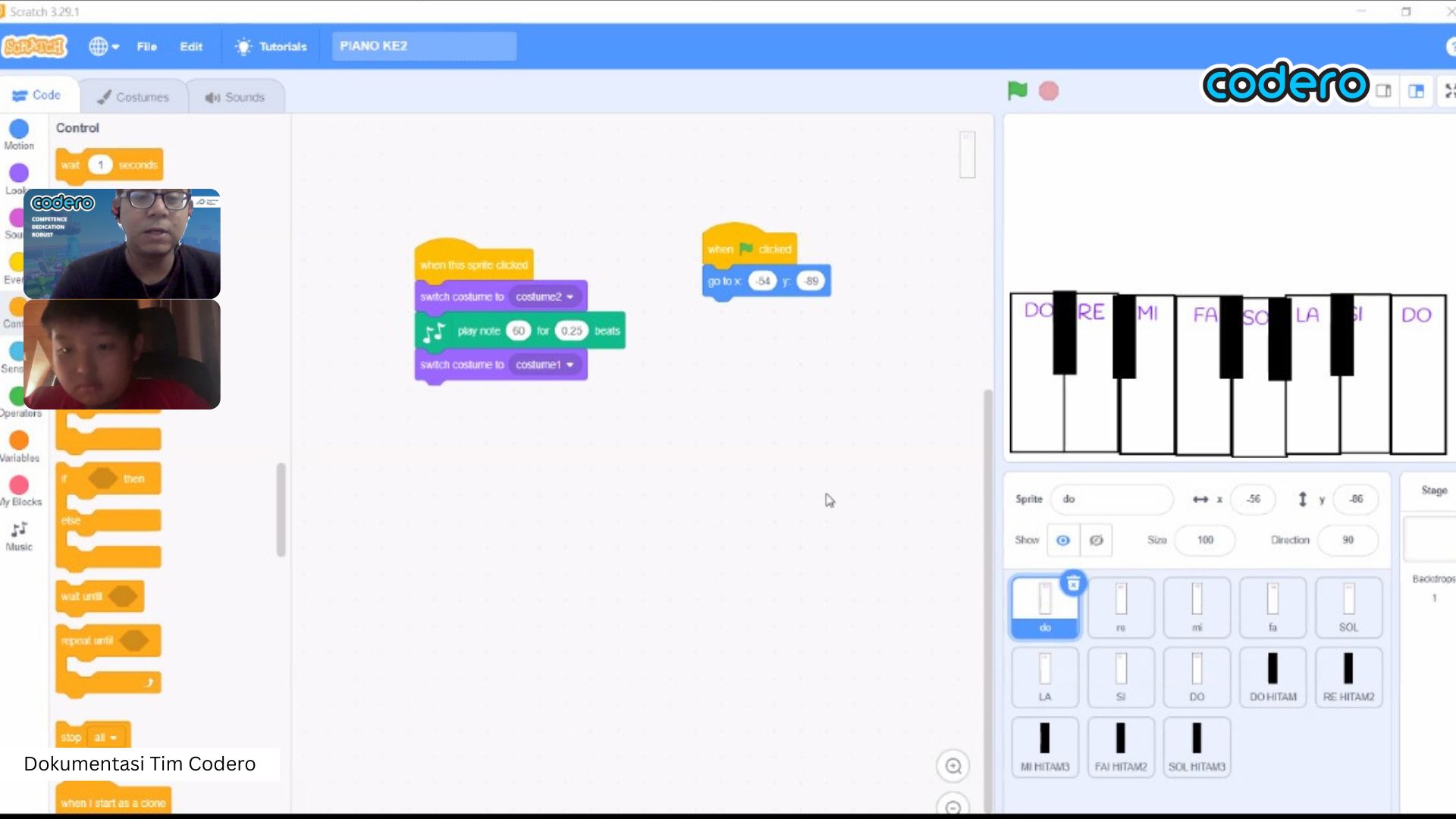Open the costume2 dropdown in switch costume block
This screenshot has width=1456, height=819.
pyautogui.click(x=544, y=297)
